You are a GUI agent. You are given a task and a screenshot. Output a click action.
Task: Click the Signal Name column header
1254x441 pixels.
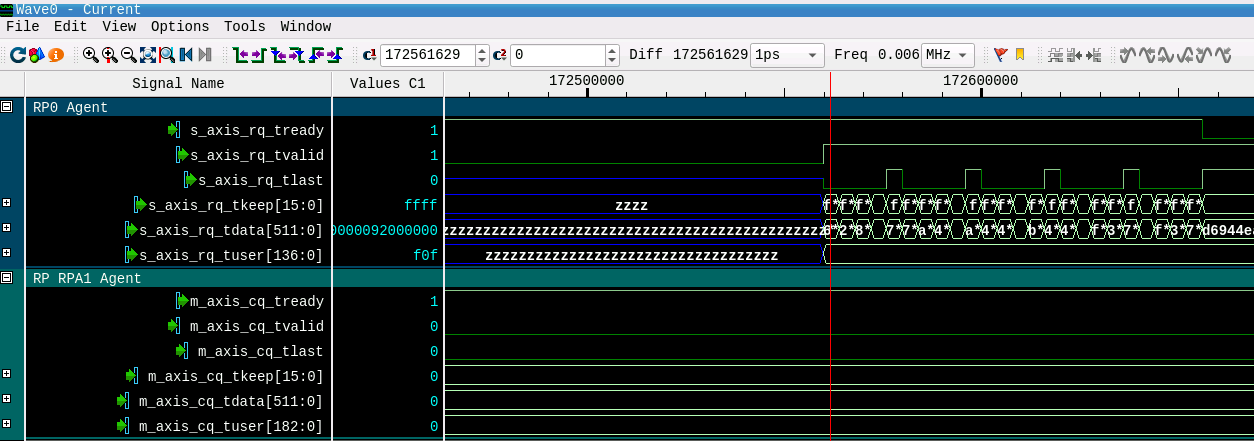(x=178, y=83)
